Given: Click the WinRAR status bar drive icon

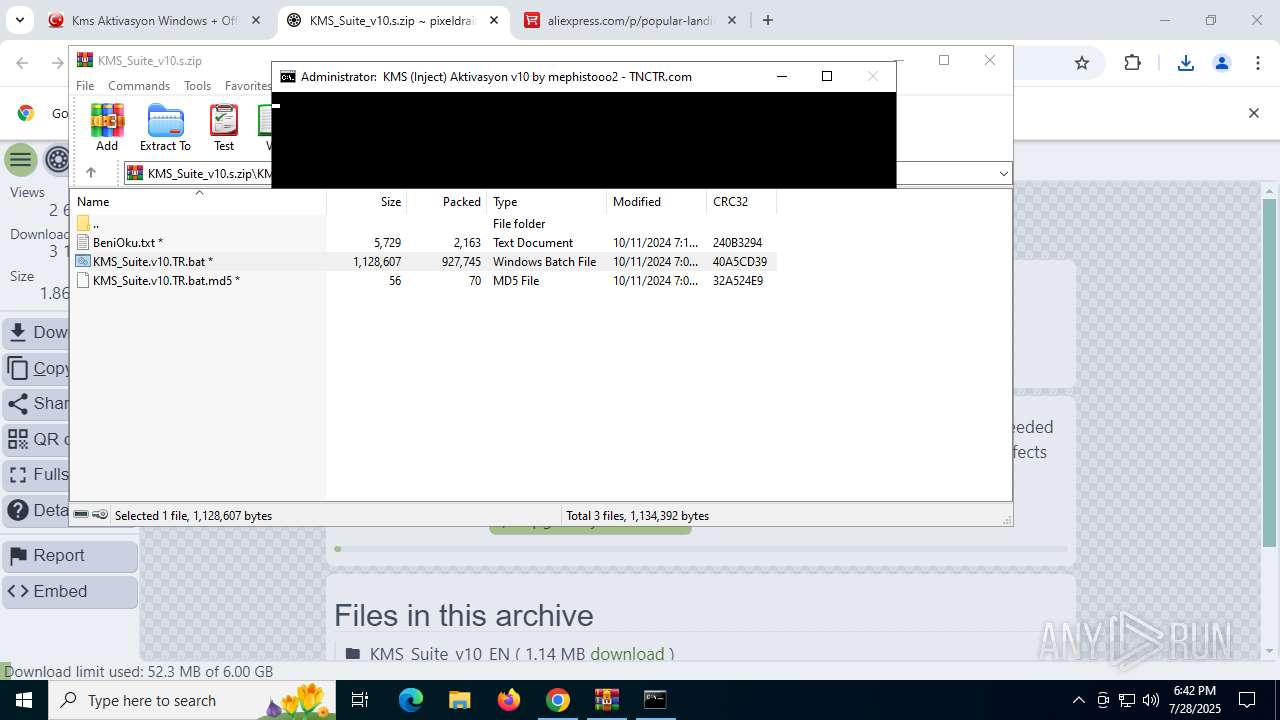Looking at the screenshot, I should pyautogui.click(x=81, y=515).
